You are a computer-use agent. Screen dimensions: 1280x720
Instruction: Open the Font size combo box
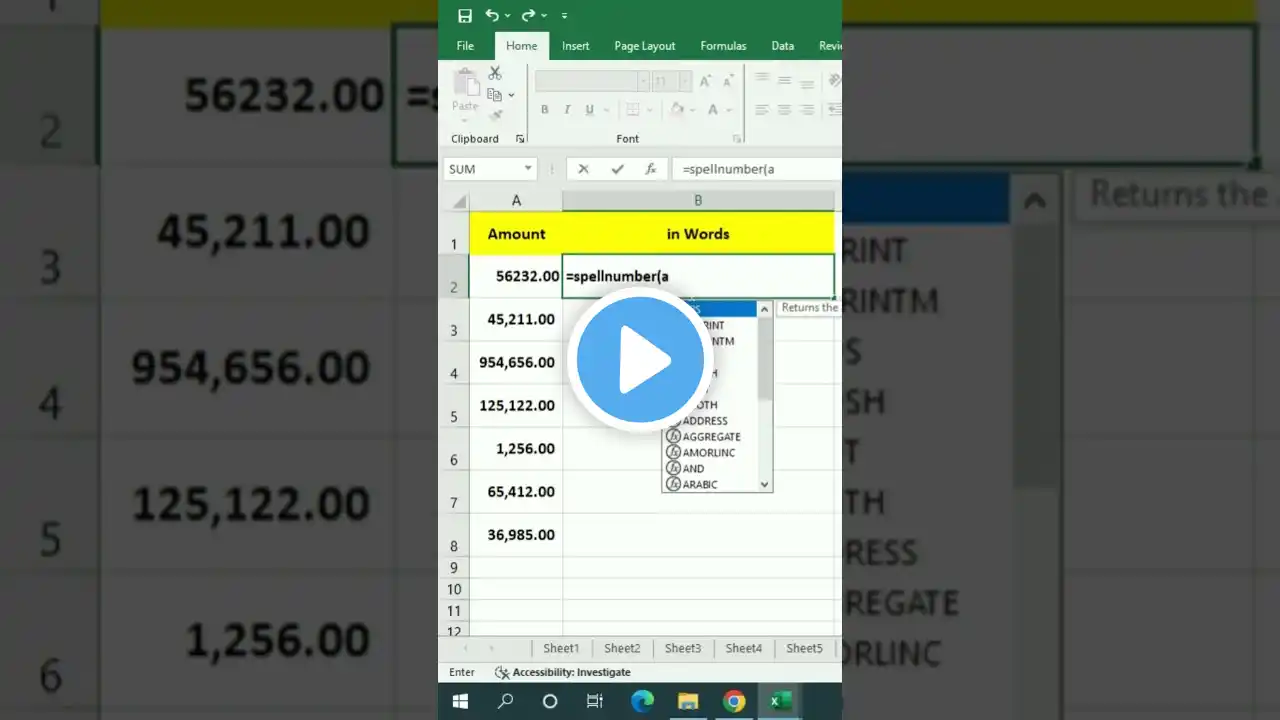(x=673, y=81)
